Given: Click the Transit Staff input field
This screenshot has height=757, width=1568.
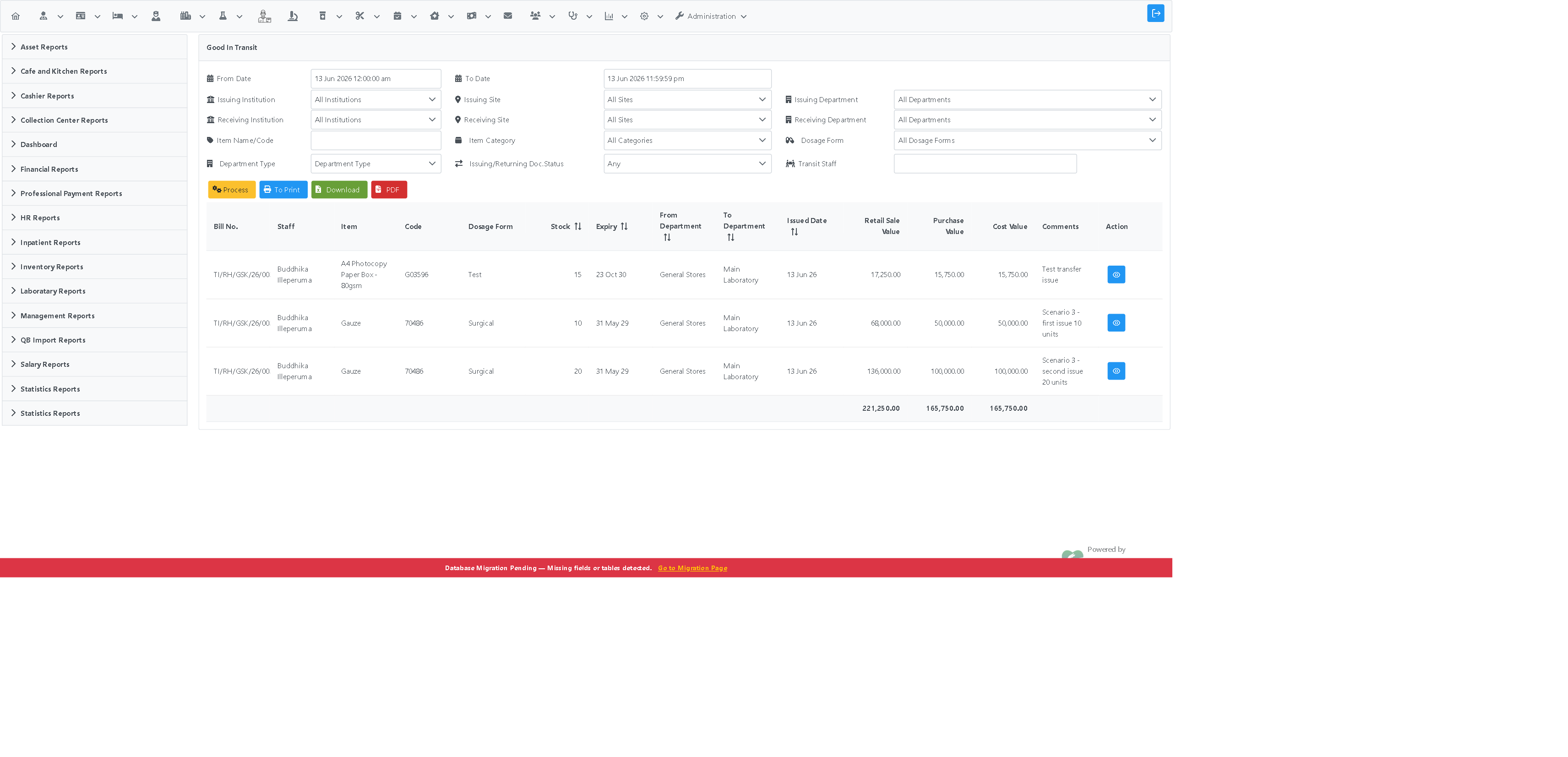Looking at the screenshot, I should 985,163.
